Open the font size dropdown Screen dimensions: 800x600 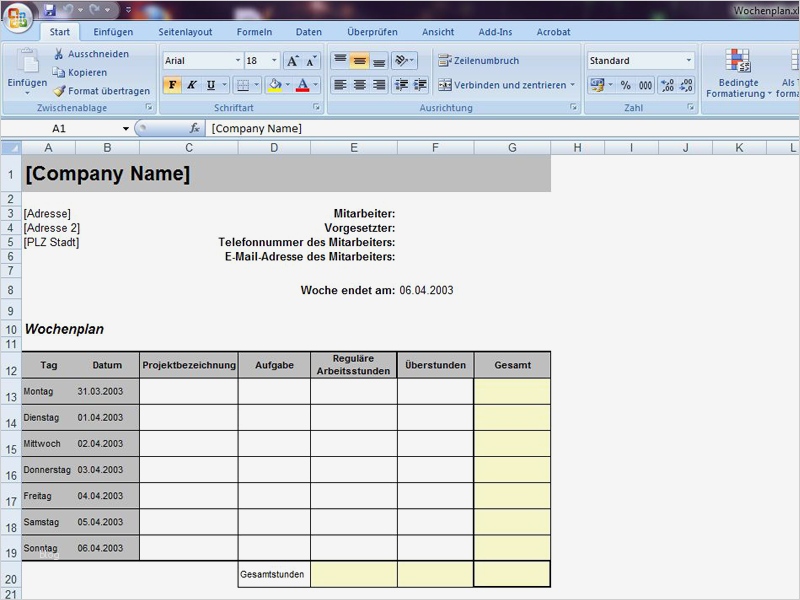pos(274,58)
